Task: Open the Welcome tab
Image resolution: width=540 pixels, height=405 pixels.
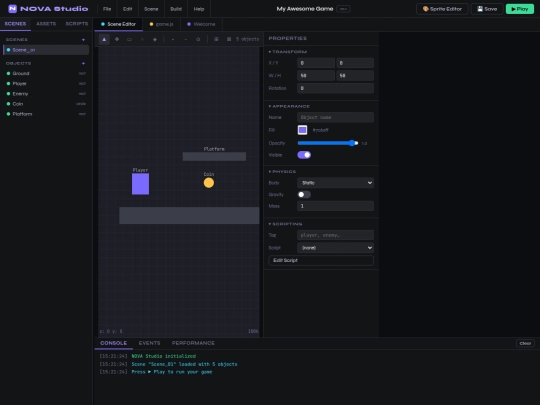Action: point(201,24)
